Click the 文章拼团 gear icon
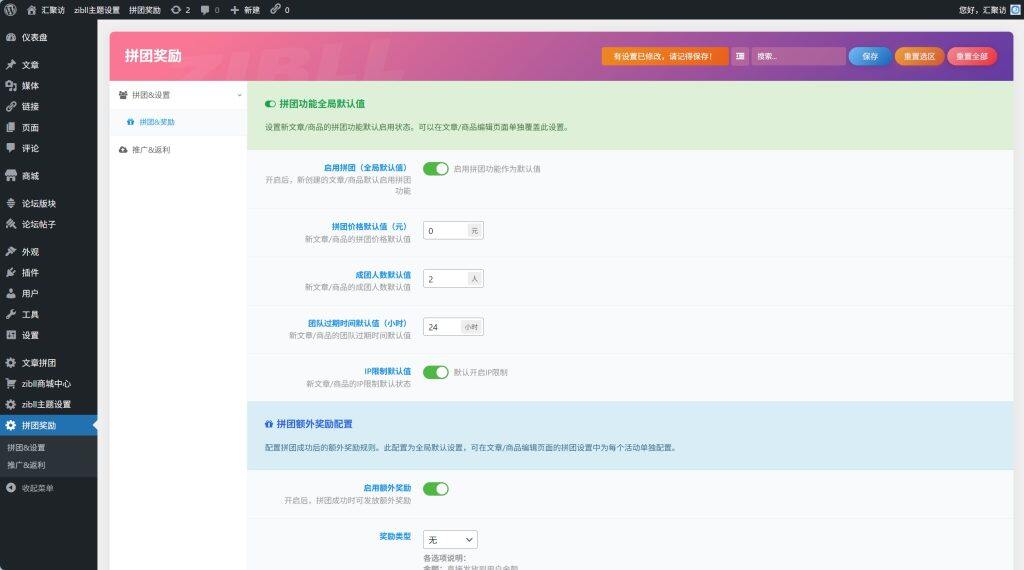 point(11,362)
